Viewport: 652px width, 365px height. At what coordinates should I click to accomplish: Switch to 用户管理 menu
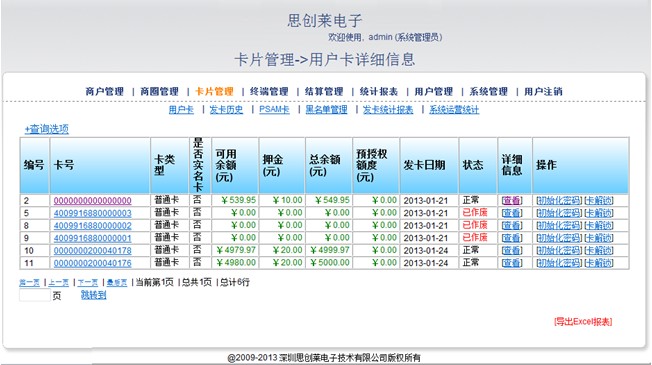coord(434,91)
